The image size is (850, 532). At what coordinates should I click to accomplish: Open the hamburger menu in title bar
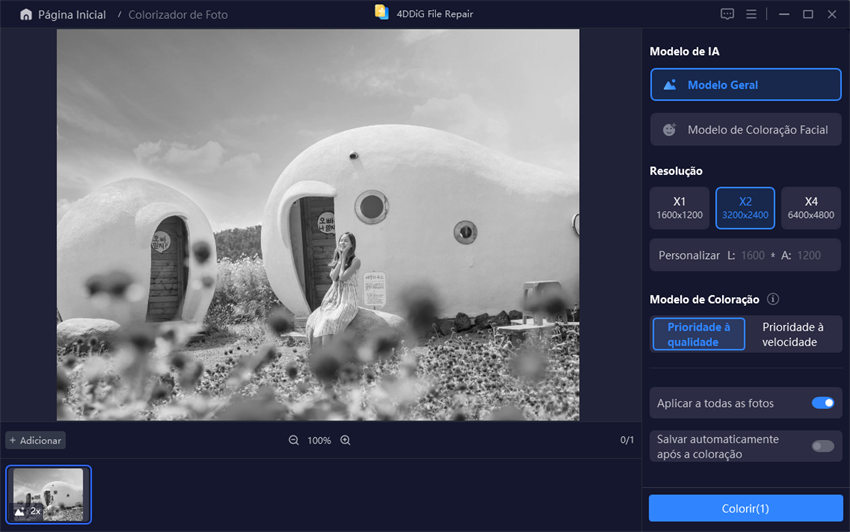(x=752, y=14)
